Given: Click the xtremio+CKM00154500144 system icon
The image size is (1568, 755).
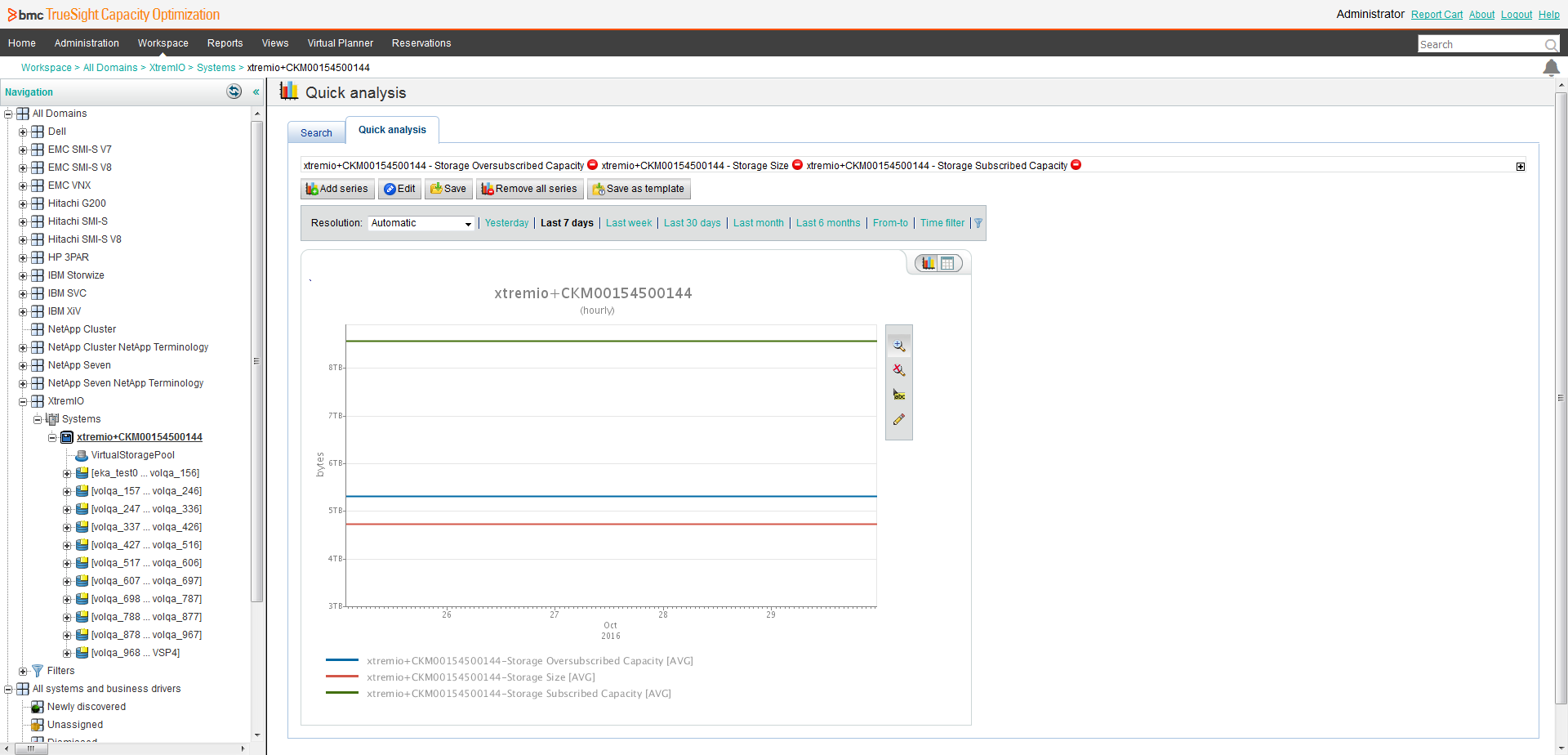Looking at the screenshot, I should point(67,437).
